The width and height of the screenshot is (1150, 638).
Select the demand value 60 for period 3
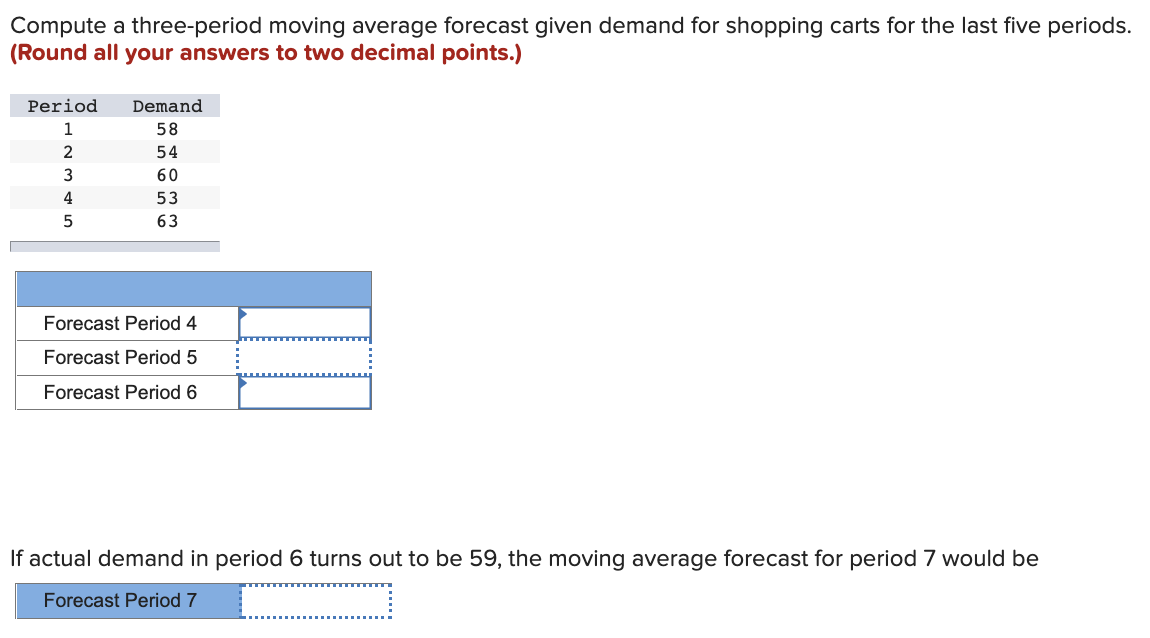point(166,174)
